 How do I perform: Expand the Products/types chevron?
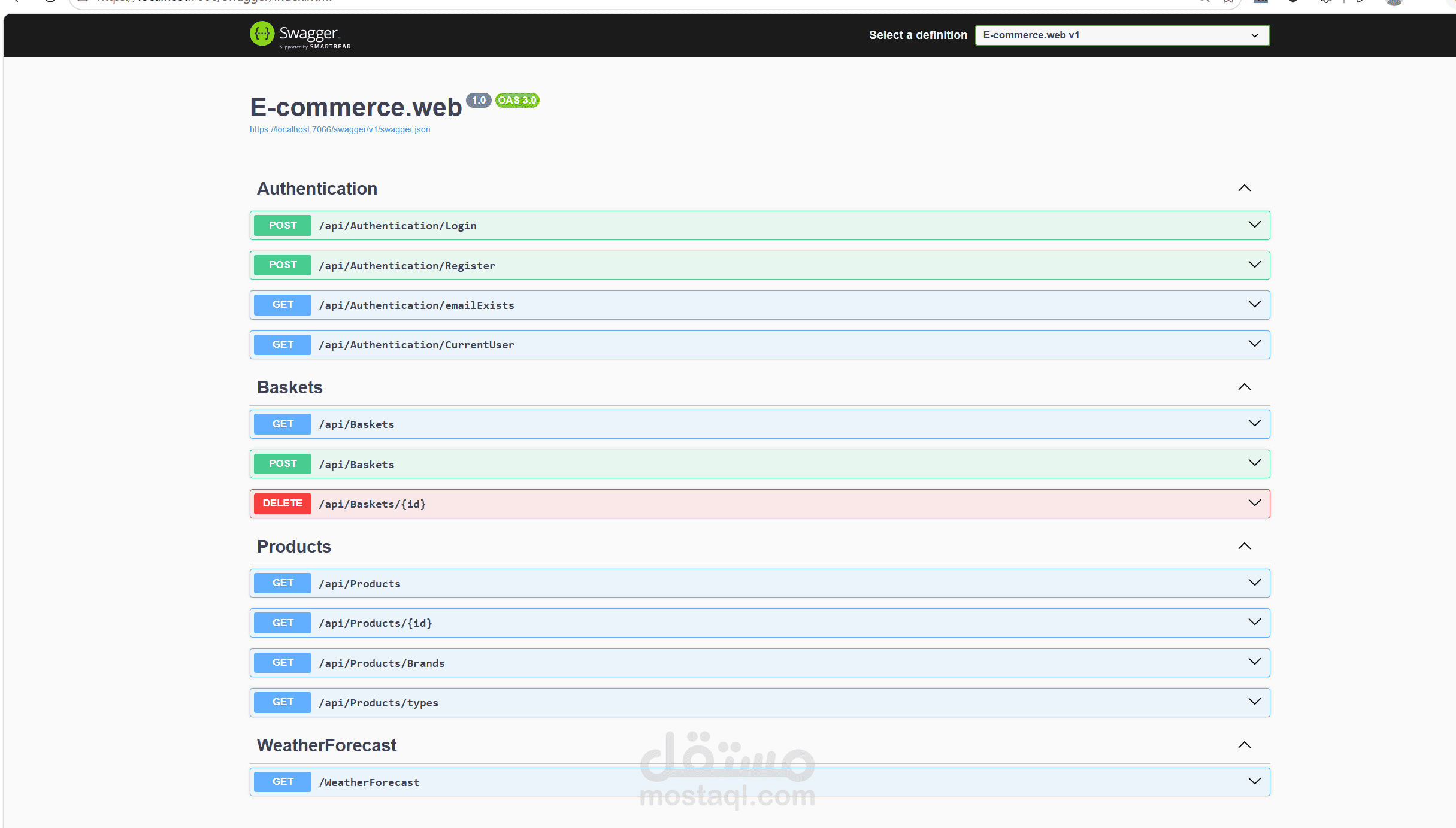[x=1254, y=702]
